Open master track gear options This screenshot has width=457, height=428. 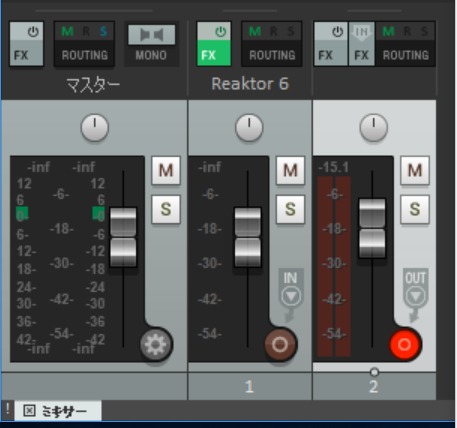point(156,344)
